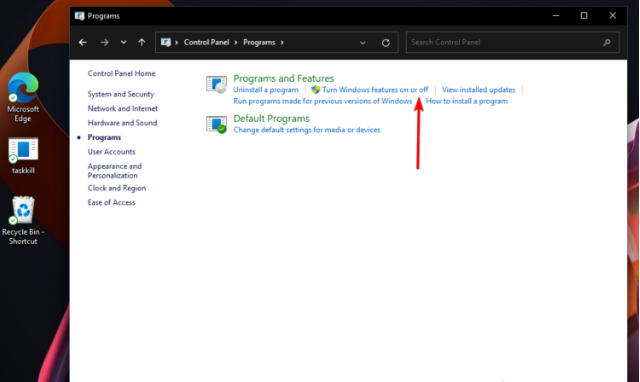Open the recent locations dropdown arrow
The image size is (640, 382).
click(x=123, y=42)
